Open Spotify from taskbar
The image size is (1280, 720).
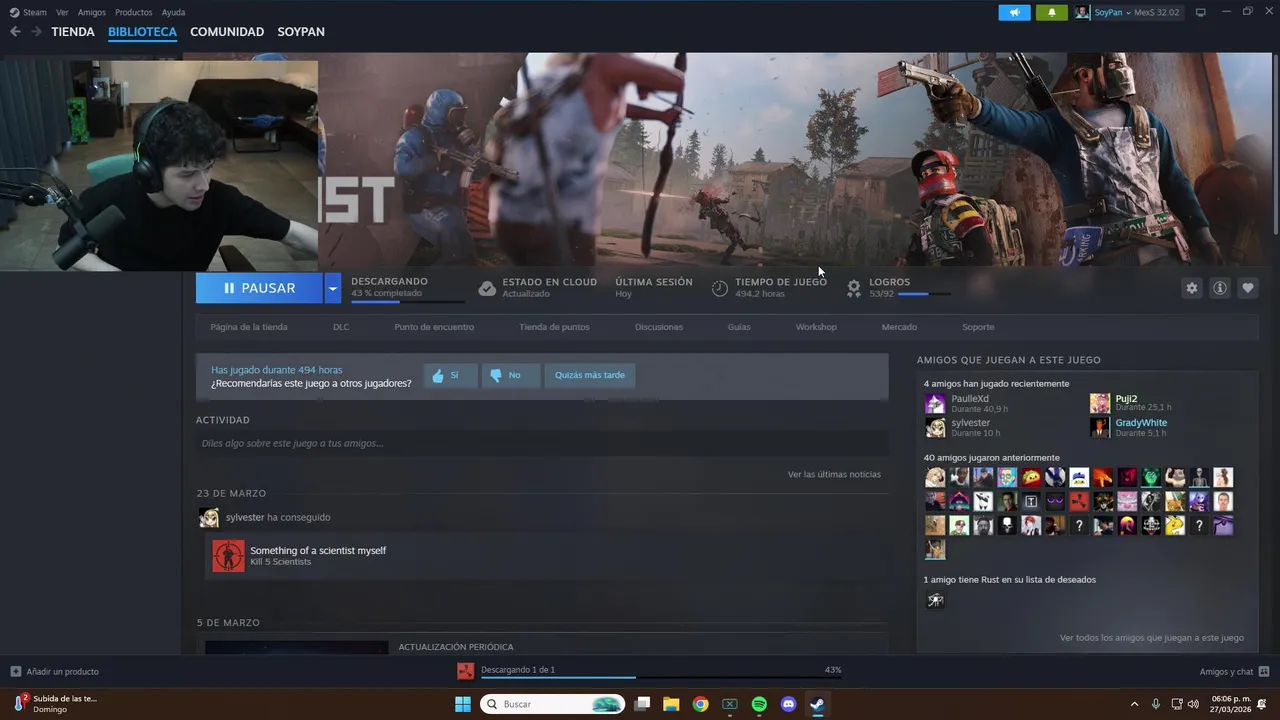tap(759, 704)
